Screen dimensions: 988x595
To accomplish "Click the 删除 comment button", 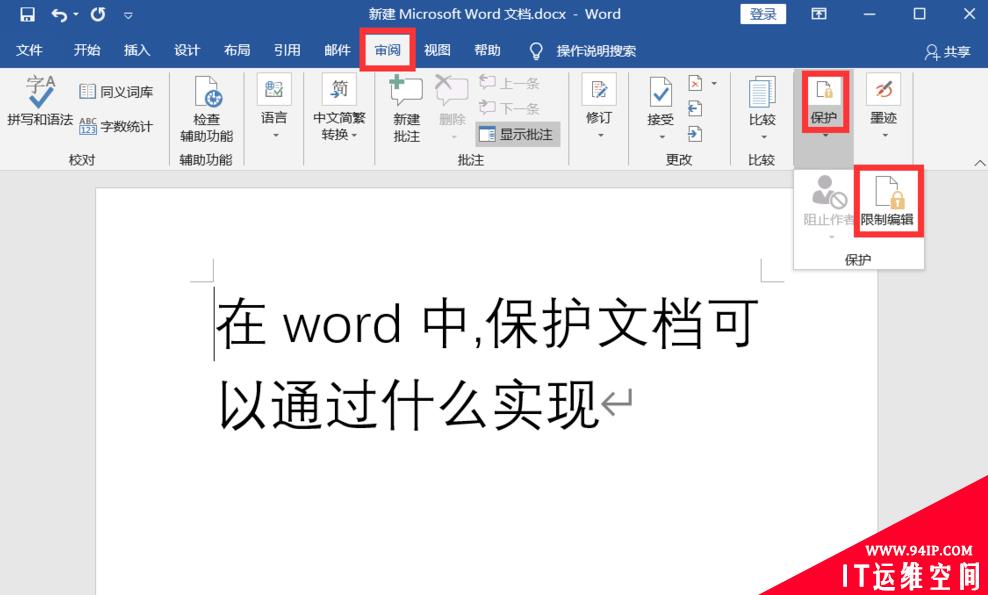I will click(x=452, y=108).
